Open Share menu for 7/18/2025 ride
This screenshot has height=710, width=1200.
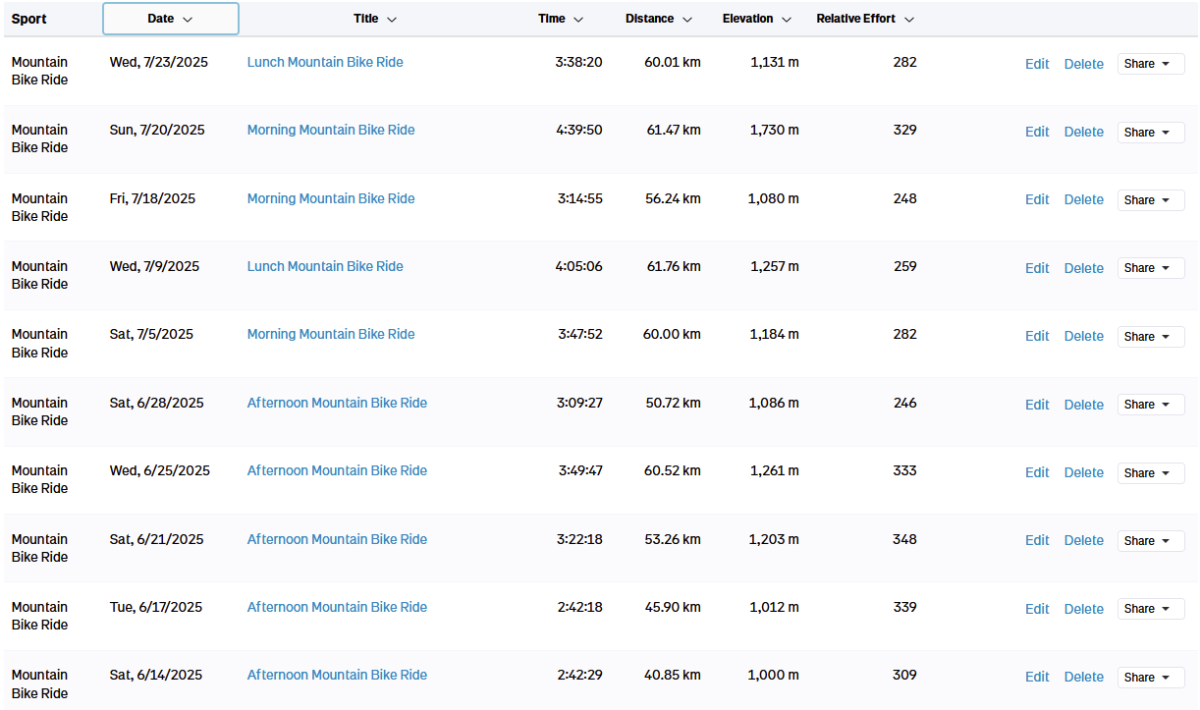(1151, 200)
